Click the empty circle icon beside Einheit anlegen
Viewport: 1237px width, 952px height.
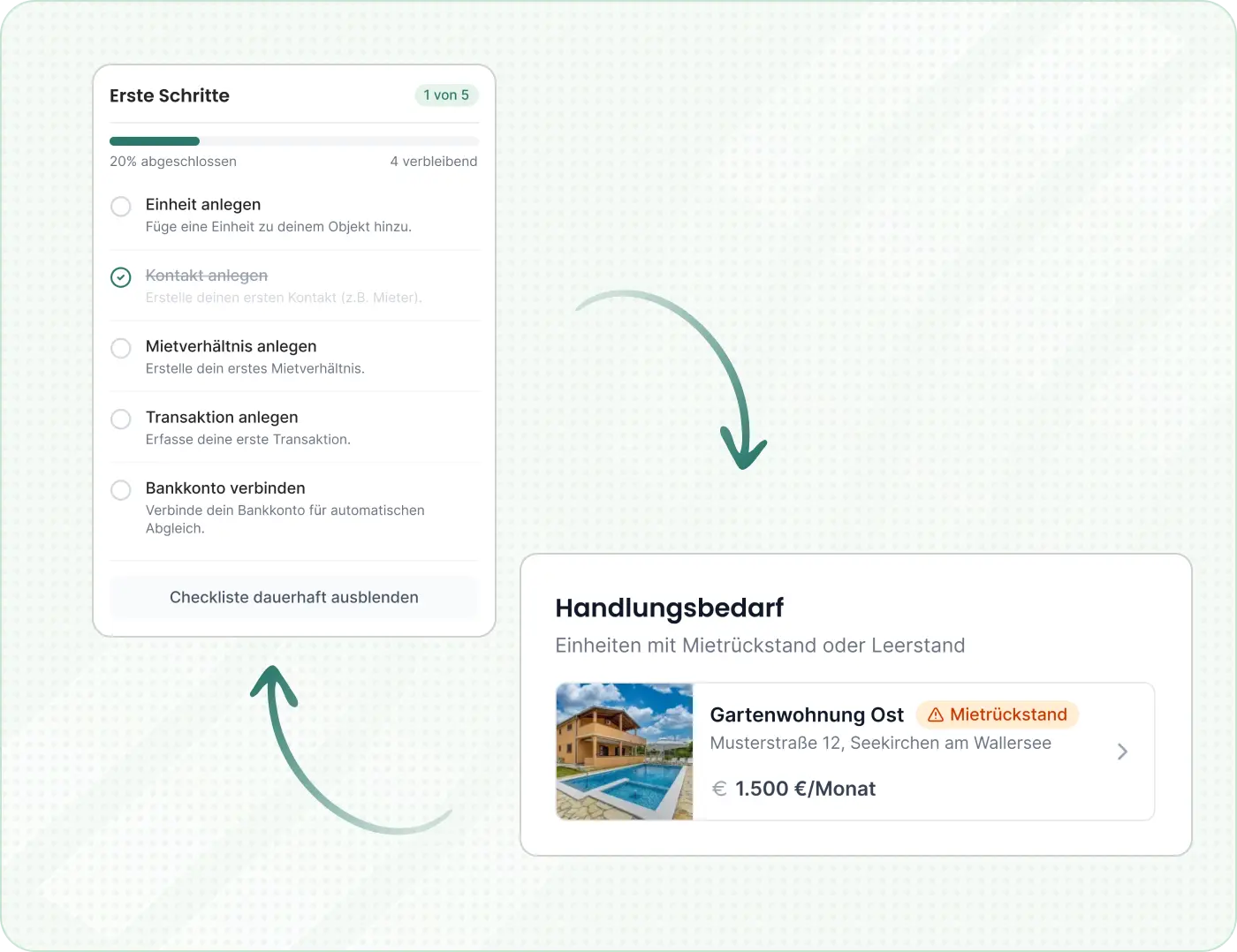point(121,207)
